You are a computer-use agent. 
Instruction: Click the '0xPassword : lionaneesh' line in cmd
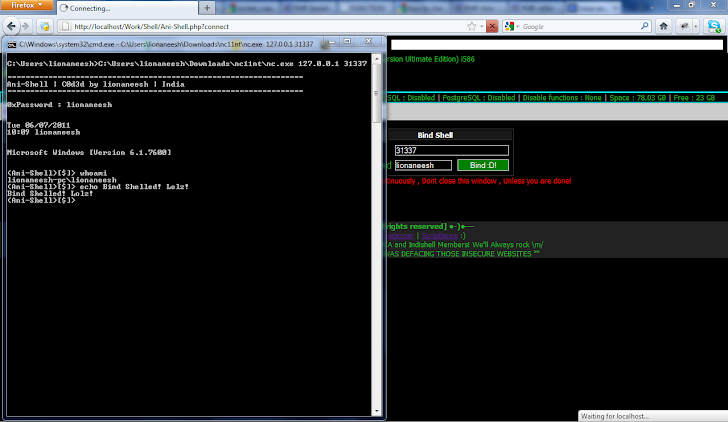tap(59, 105)
